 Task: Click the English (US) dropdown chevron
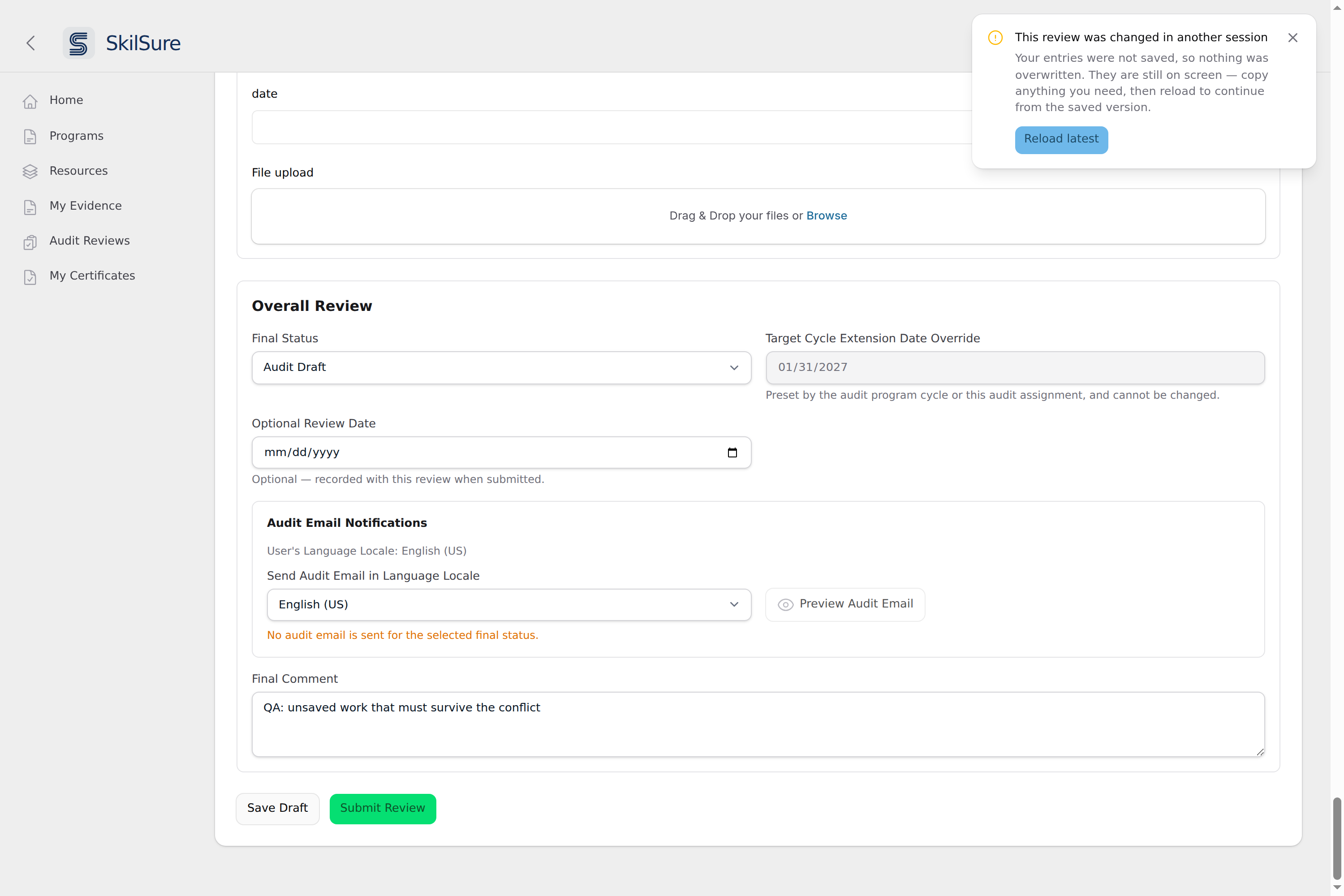click(x=734, y=604)
